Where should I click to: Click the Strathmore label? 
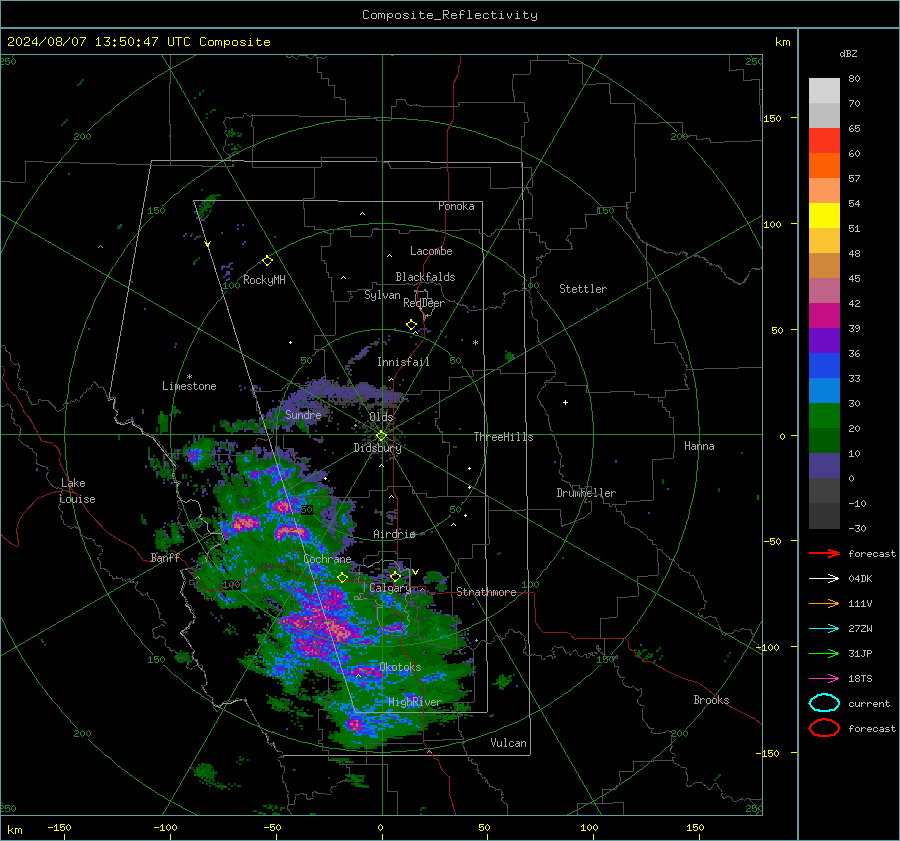pos(486,592)
